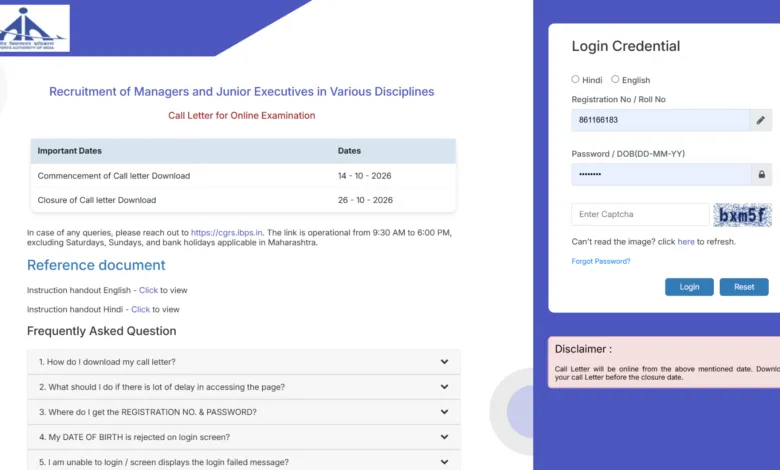Click the 'Reference document' heading

pyautogui.click(x=96, y=265)
